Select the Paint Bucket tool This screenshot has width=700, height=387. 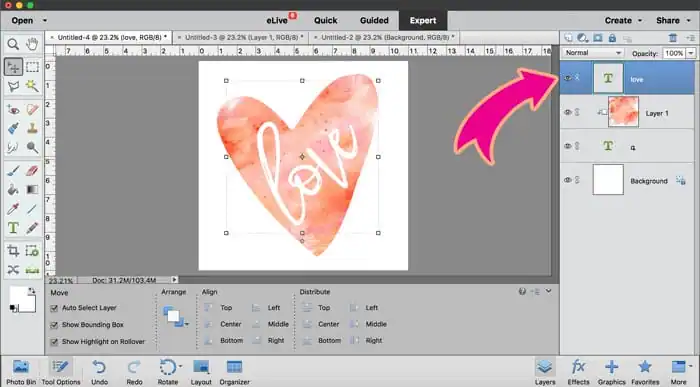pos(13,190)
